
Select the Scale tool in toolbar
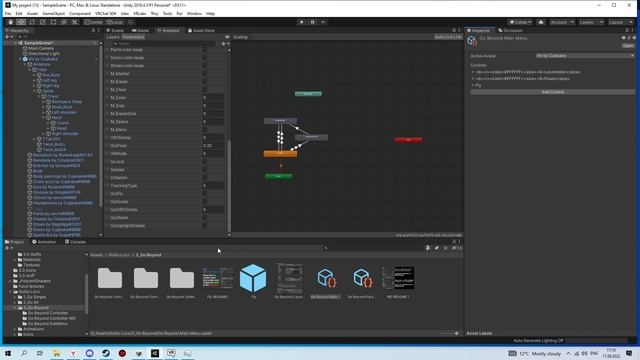pos(42,22)
